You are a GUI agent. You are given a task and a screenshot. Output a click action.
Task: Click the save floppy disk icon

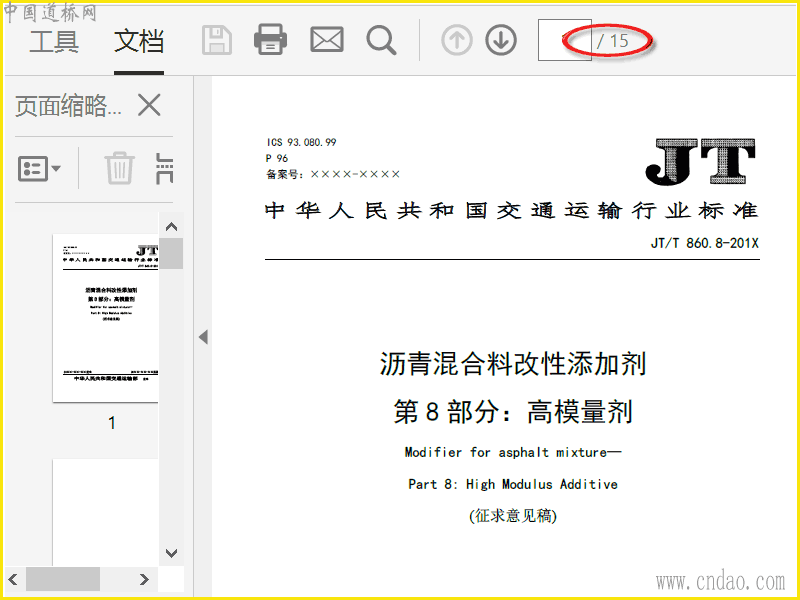217,40
